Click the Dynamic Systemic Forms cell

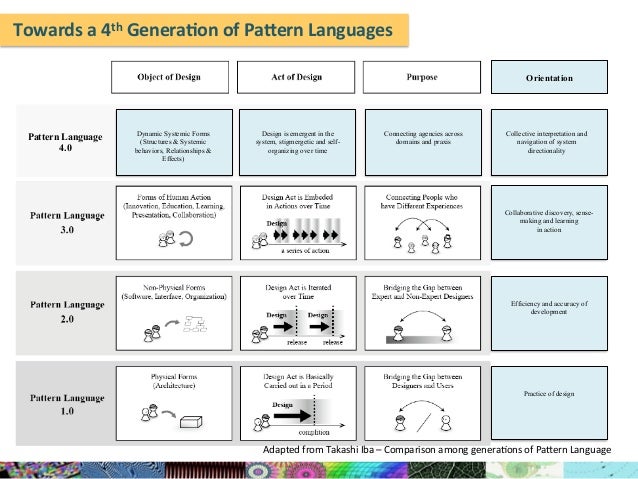point(174,142)
